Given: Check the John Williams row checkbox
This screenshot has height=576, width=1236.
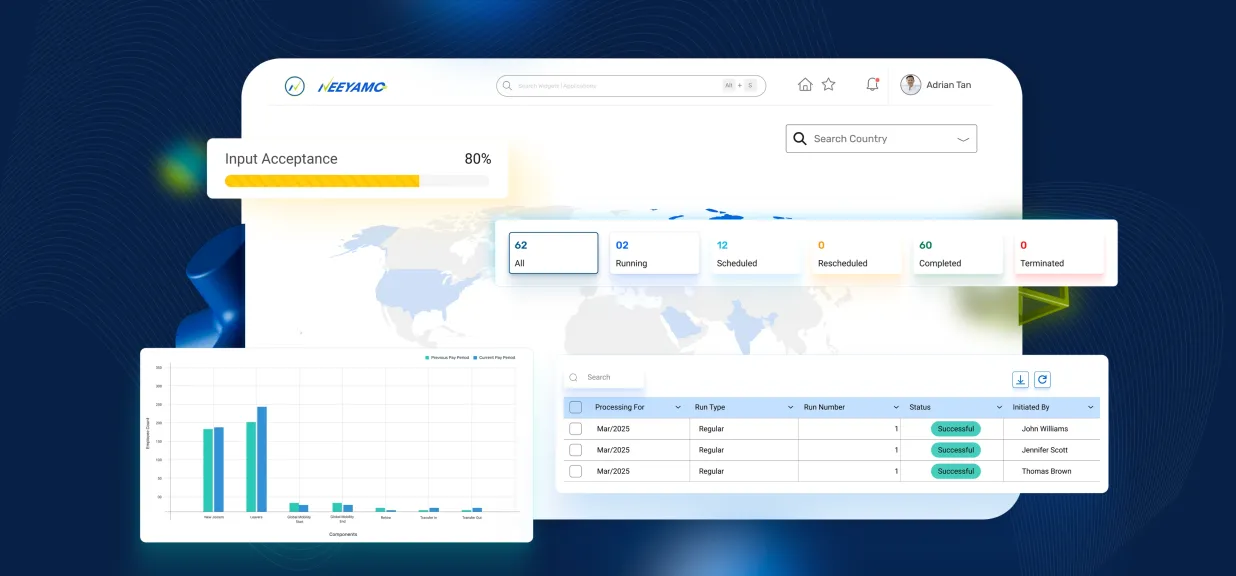Looking at the screenshot, I should (575, 429).
